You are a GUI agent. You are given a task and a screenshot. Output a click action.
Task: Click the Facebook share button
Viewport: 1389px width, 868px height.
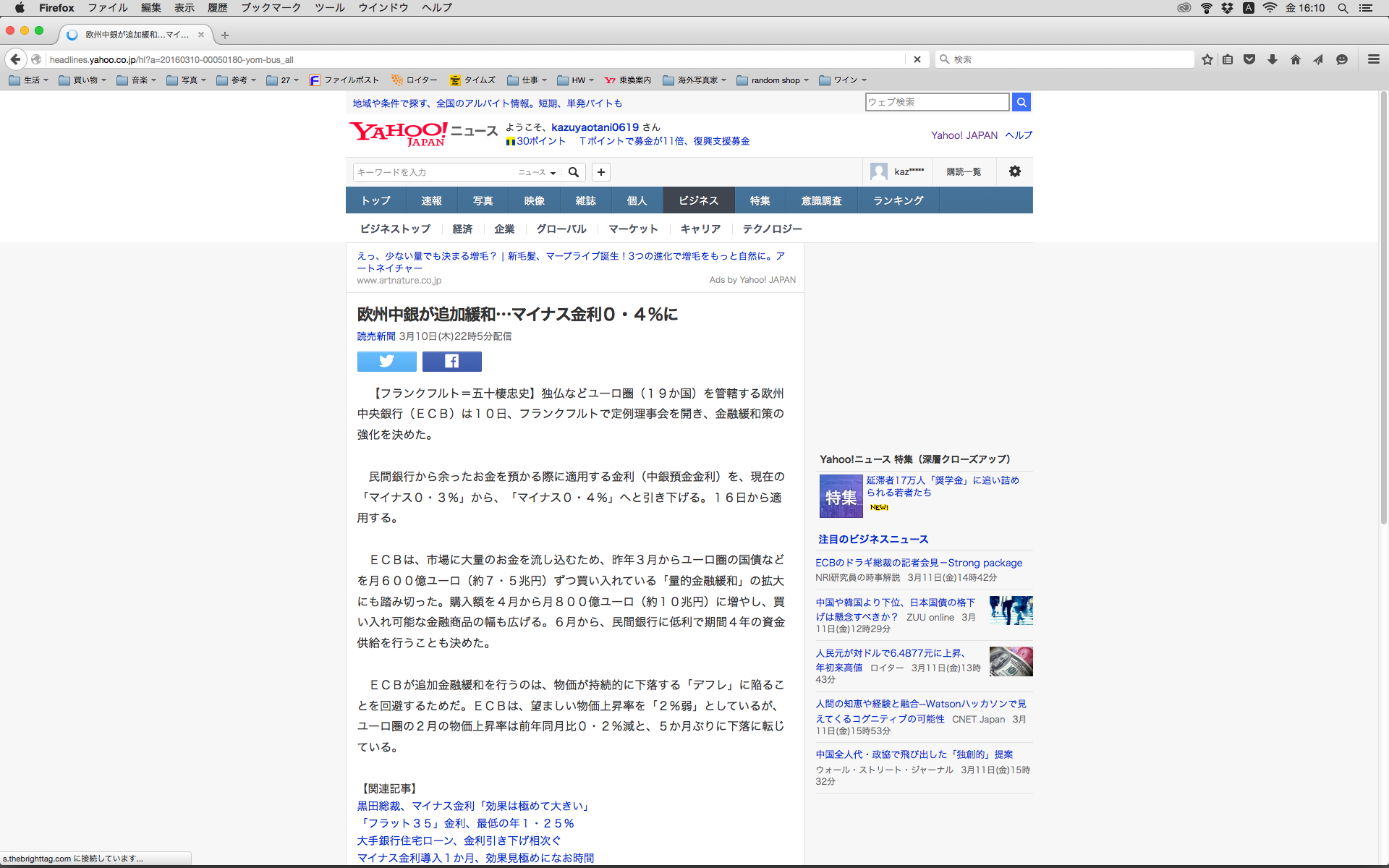[451, 361]
